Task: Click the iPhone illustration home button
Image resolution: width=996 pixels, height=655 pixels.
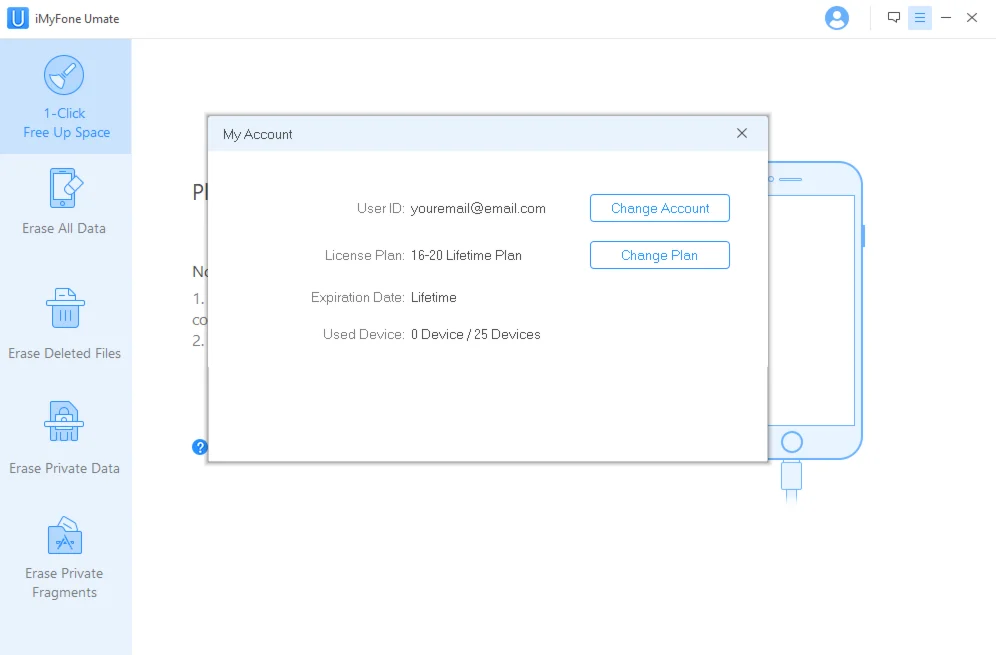Action: (791, 442)
